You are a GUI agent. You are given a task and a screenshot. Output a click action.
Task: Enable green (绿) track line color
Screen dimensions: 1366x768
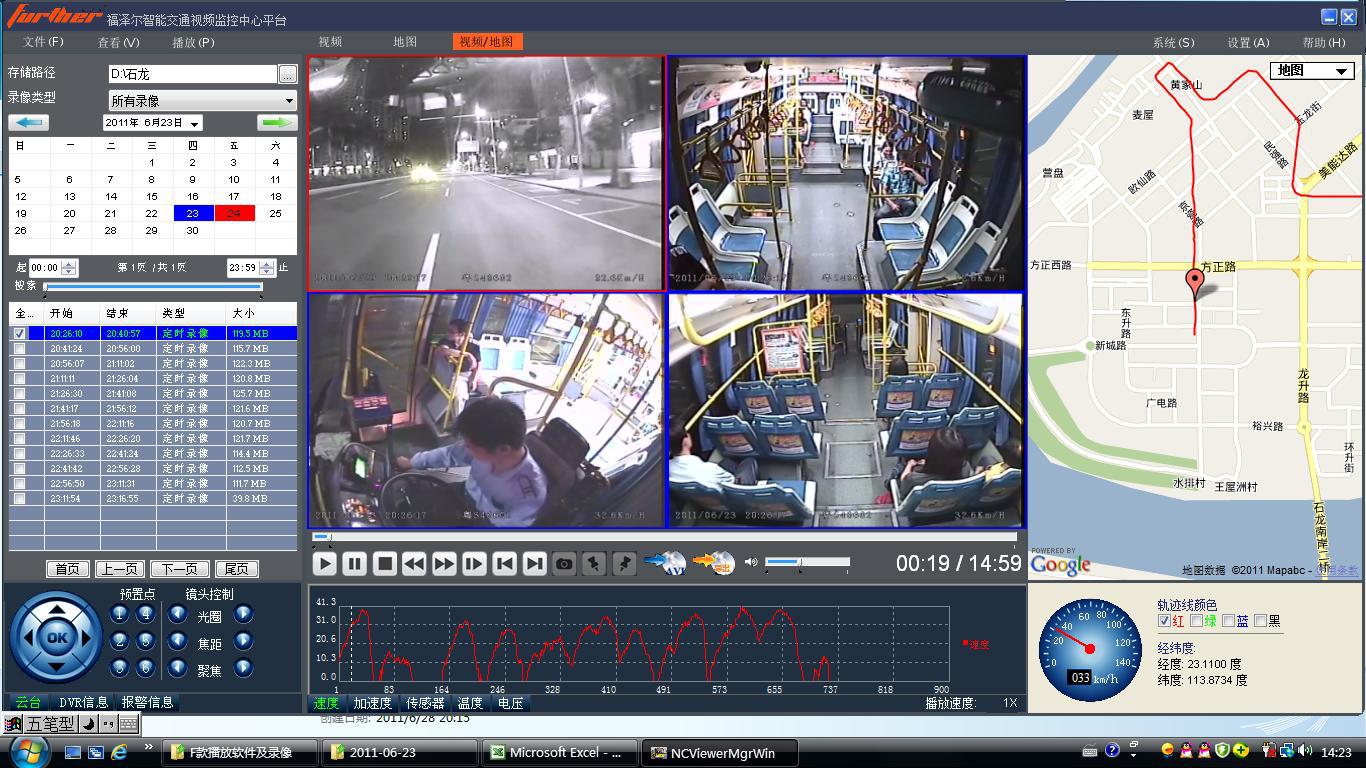click(1197, 621)
